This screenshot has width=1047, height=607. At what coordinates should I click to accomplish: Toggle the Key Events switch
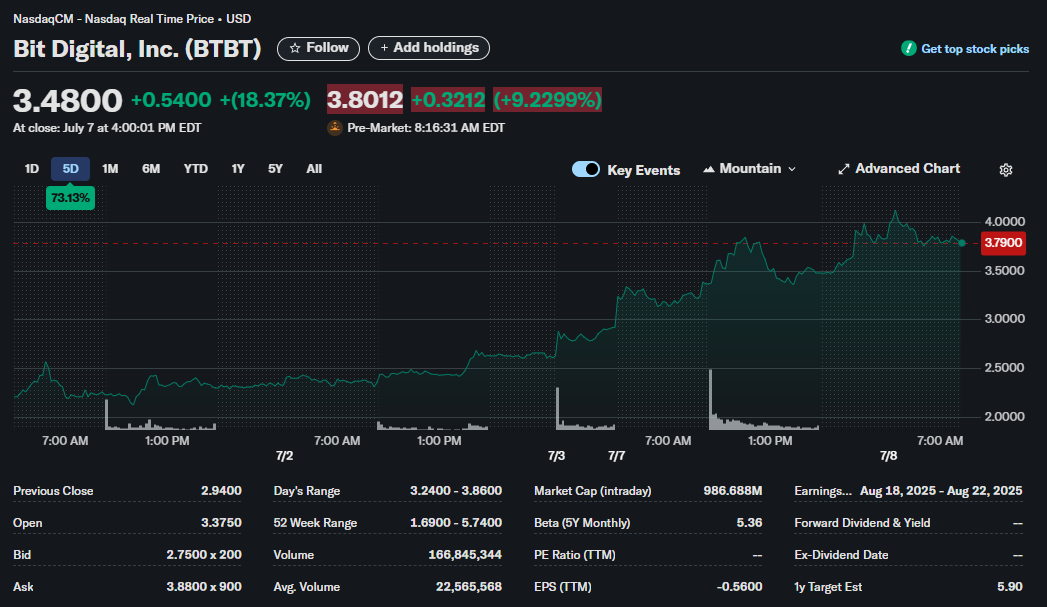tap(586, 169)
